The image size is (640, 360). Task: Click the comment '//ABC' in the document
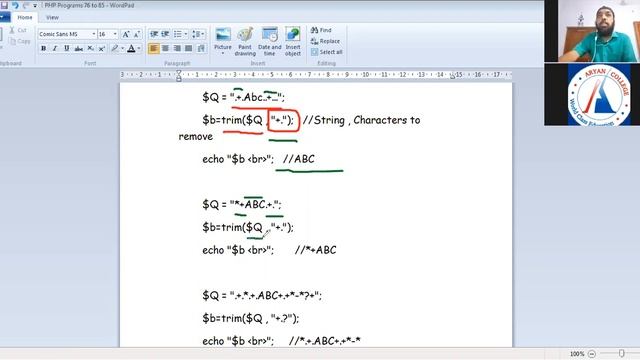point(299,159)
